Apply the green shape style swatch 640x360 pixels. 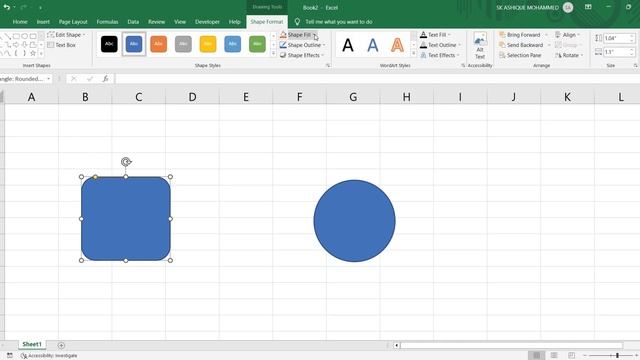tap(257, 44)
